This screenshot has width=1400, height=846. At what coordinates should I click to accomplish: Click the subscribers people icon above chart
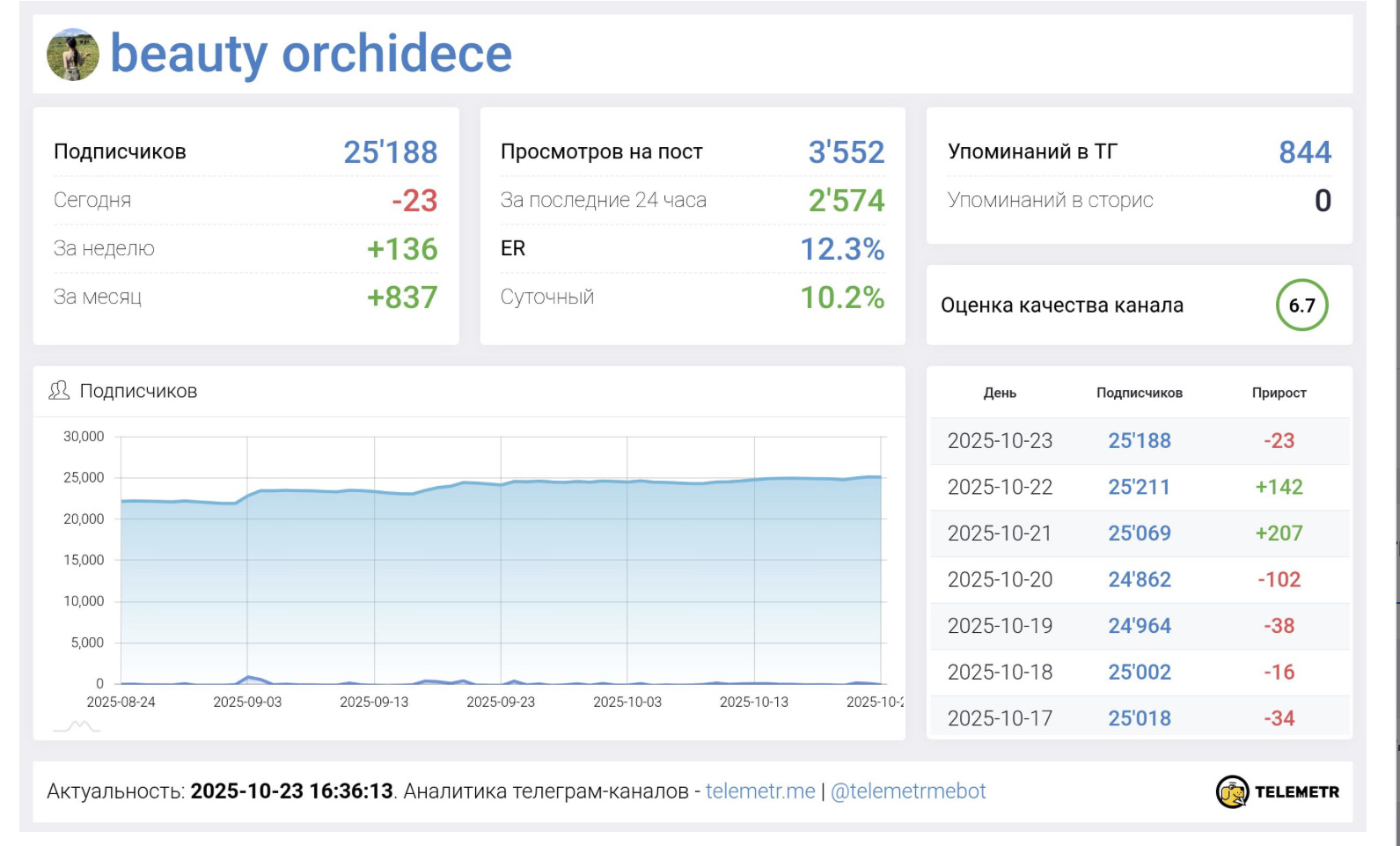(59, 391)
